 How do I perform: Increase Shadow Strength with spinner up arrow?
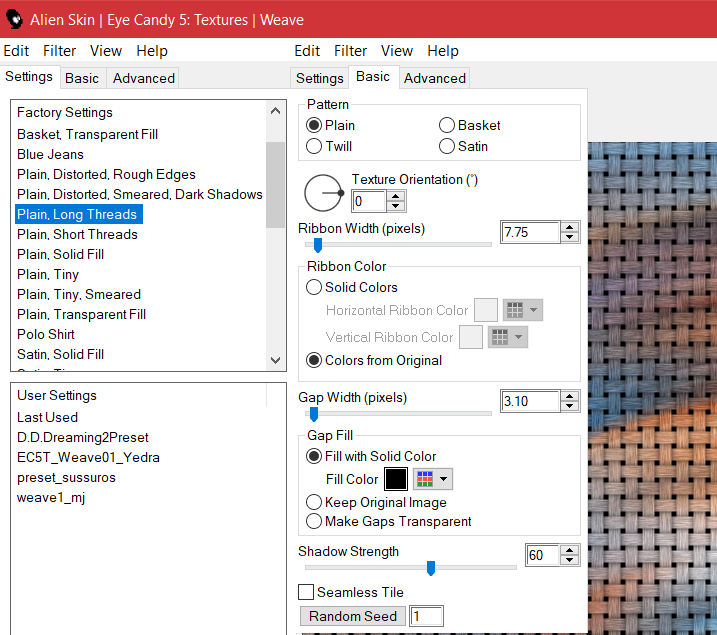tap(570, 549)
